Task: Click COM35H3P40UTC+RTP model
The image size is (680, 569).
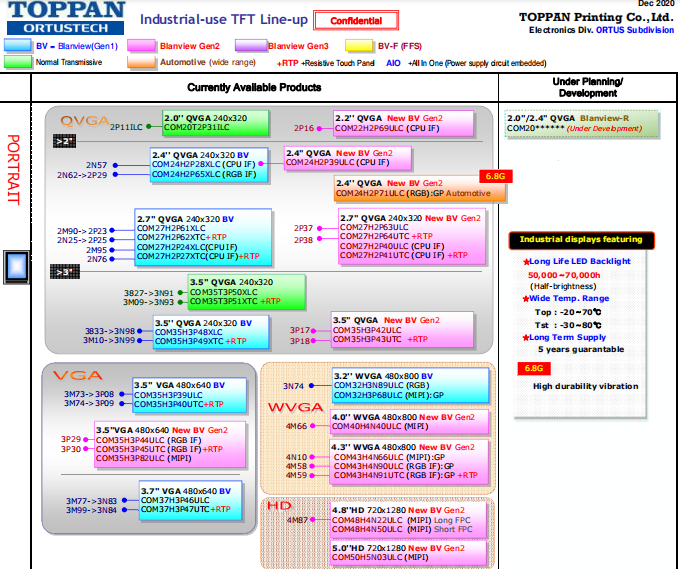Action: pos(179,404)
